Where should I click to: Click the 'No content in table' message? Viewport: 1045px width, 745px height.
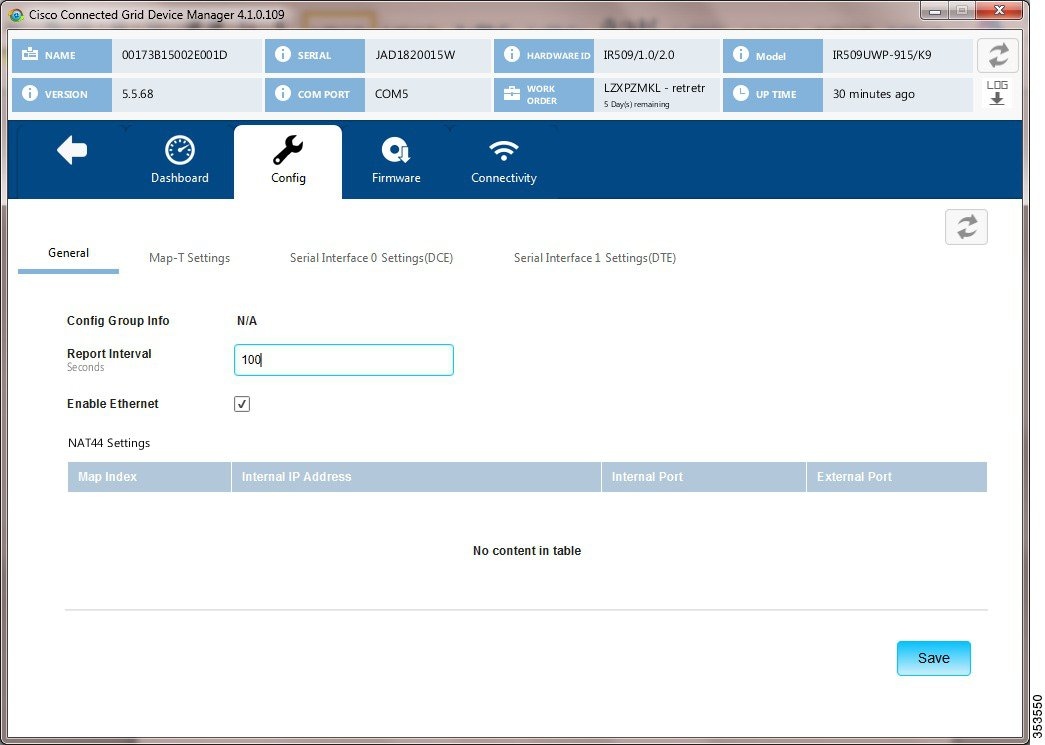526,551
